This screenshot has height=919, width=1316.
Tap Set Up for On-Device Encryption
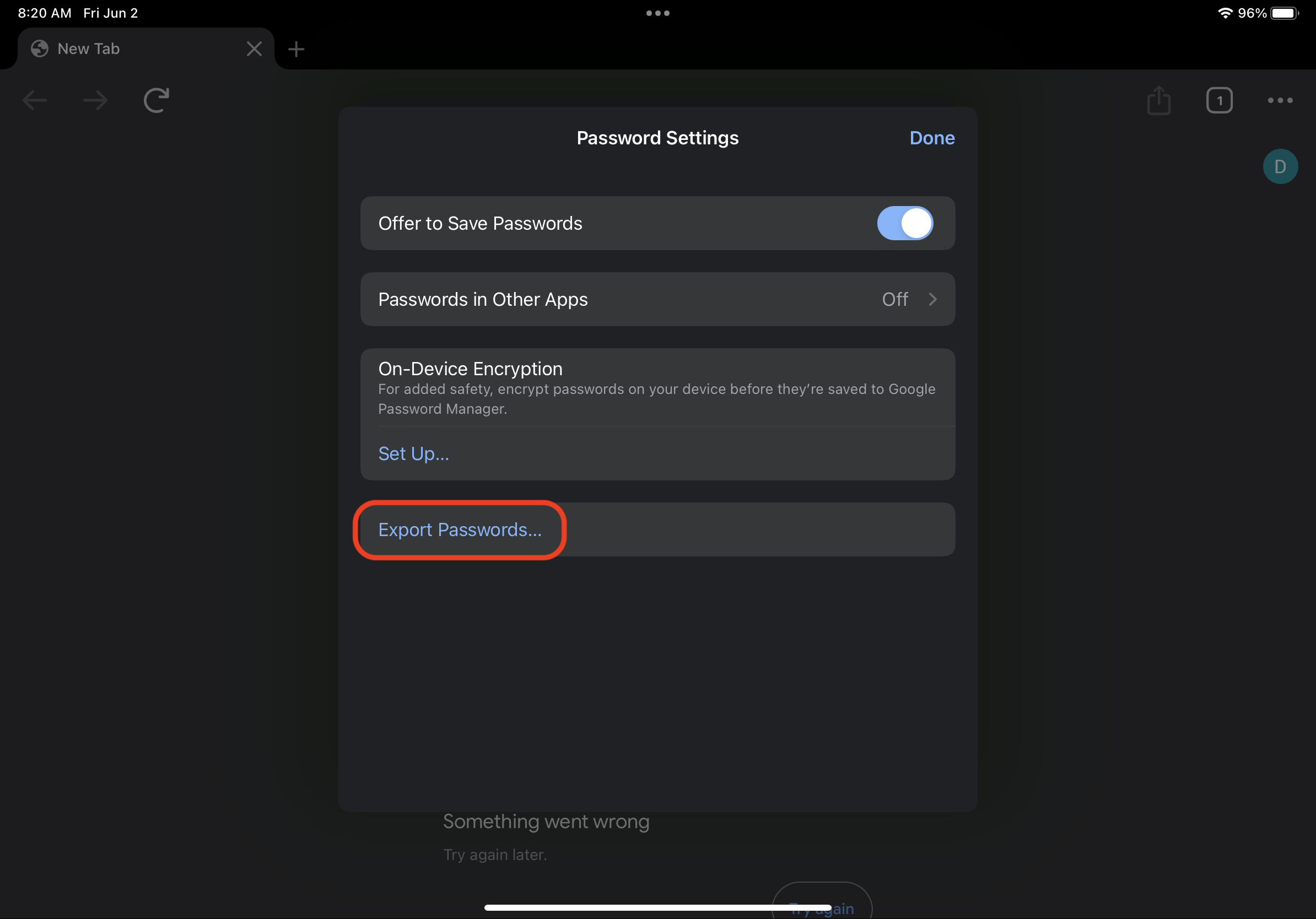(x=413, y=454)
